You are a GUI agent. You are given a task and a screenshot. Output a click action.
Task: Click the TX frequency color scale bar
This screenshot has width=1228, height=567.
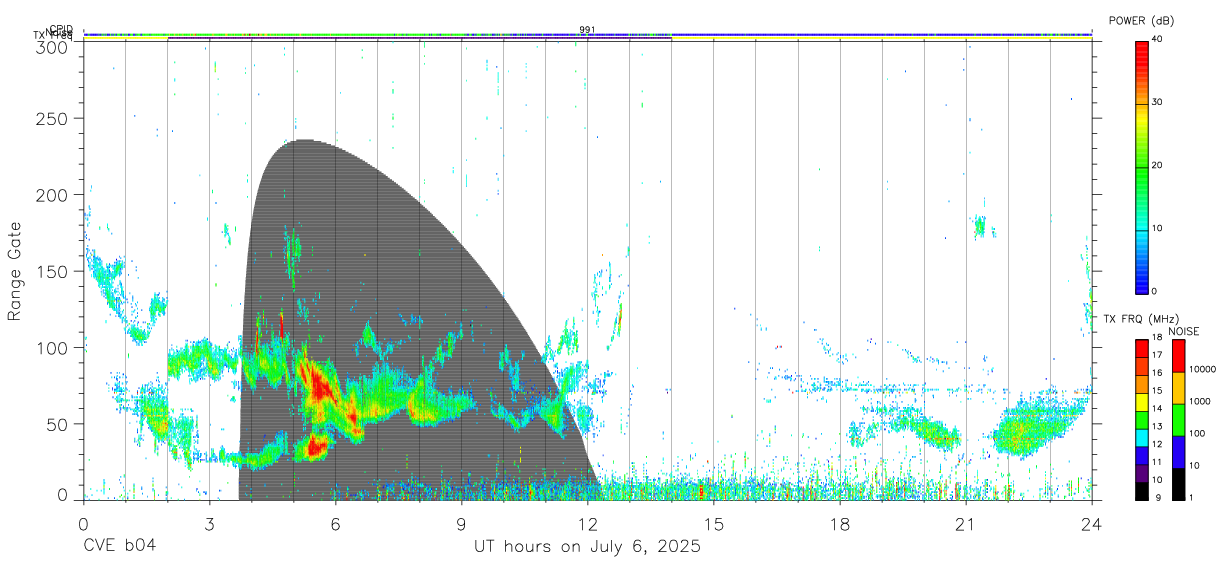pyautogui.click(x=1141, y=419)
